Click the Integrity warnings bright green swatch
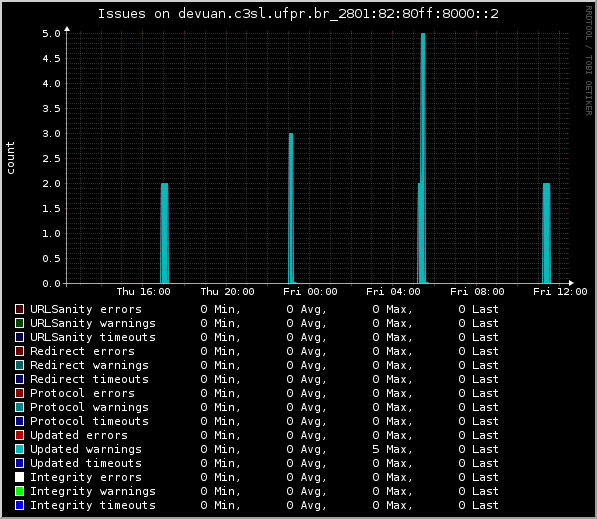 click(19, 491)
